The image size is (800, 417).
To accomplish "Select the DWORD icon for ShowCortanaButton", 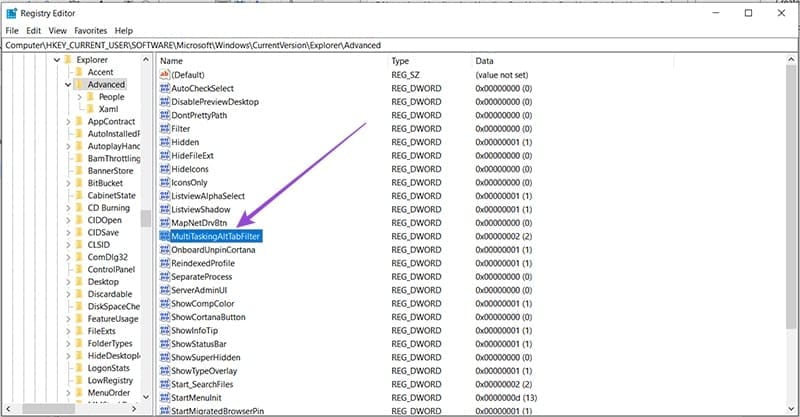I will coord(164,317).
